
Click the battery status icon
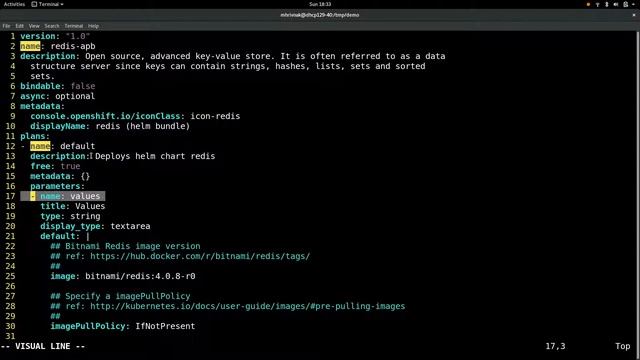click(x=625, y=4)
